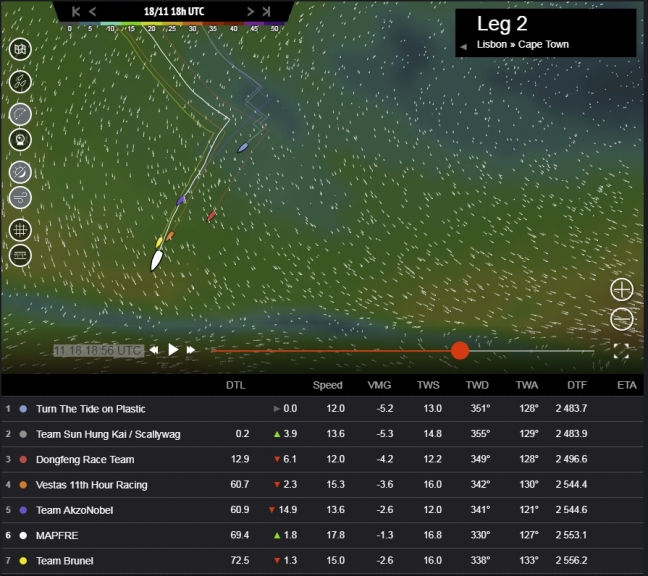
Task: Jump to first timestamp in time selector
Action: [x=75, y=12]
